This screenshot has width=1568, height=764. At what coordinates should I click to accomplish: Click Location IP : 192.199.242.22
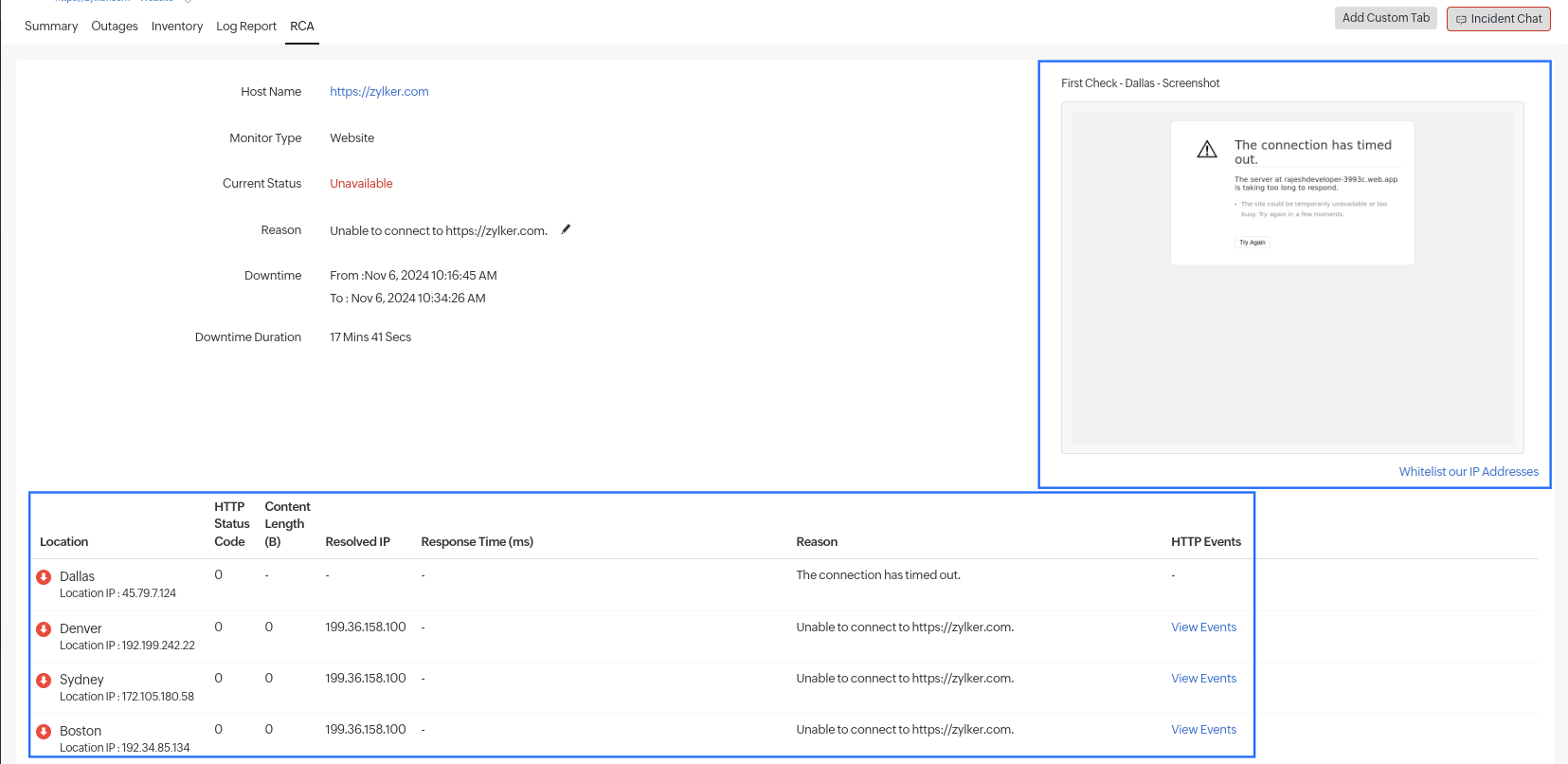tap(127, 646)
